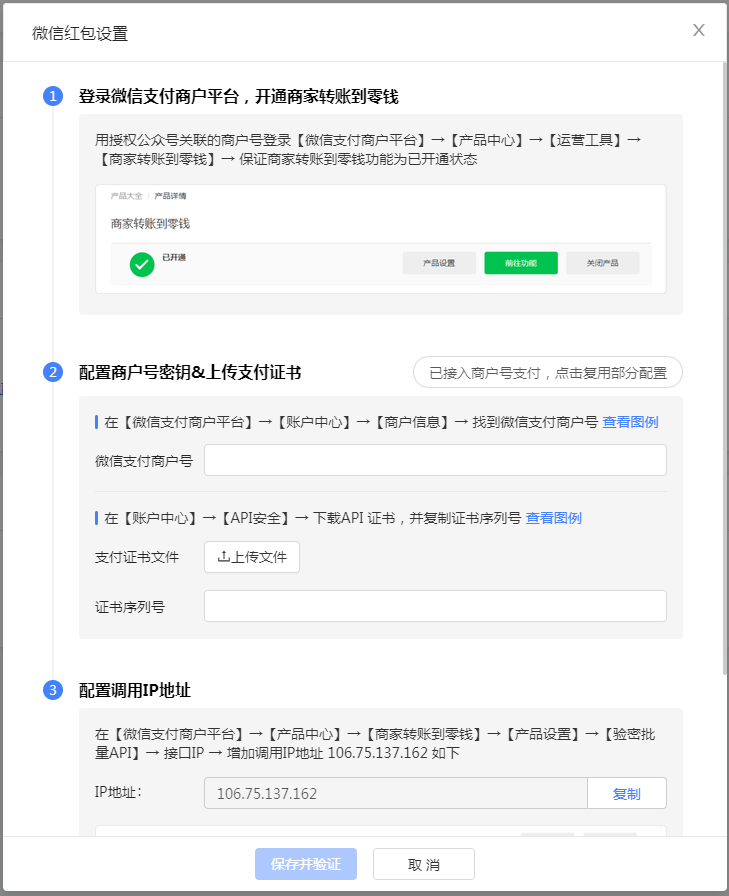Click the 微信红包设置 dialog title
The image size is (729, 896).
80,34
